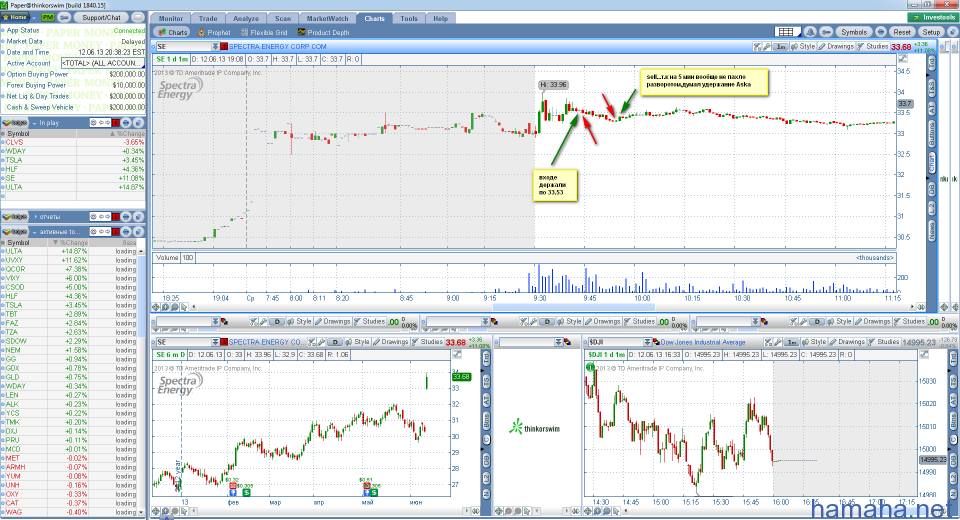
Task: Click the $DJI symbol input field
Action: tap(614, 342)
